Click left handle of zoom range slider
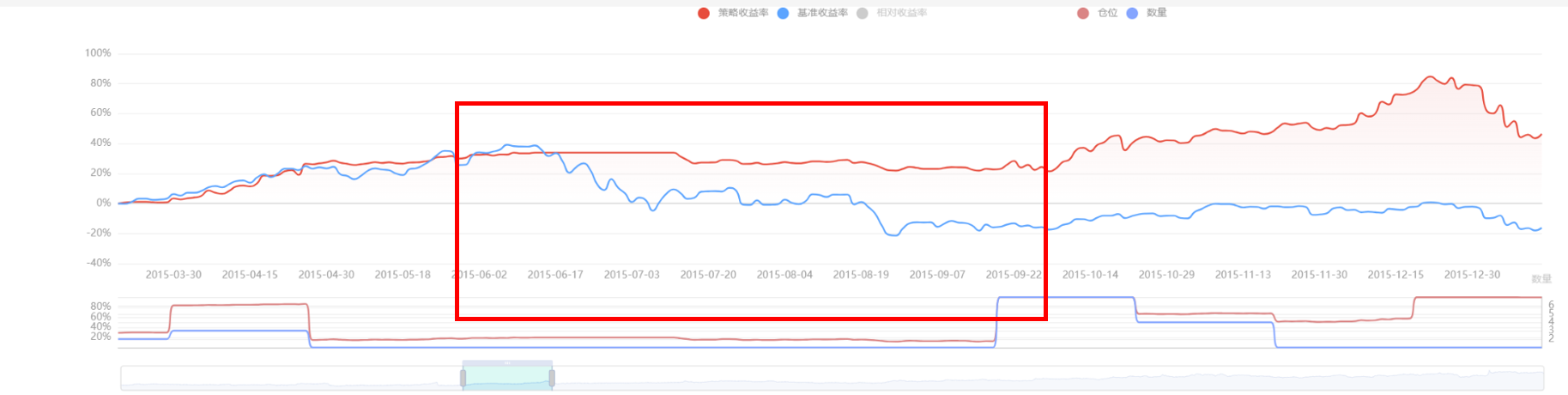 (x=463, y=378)
